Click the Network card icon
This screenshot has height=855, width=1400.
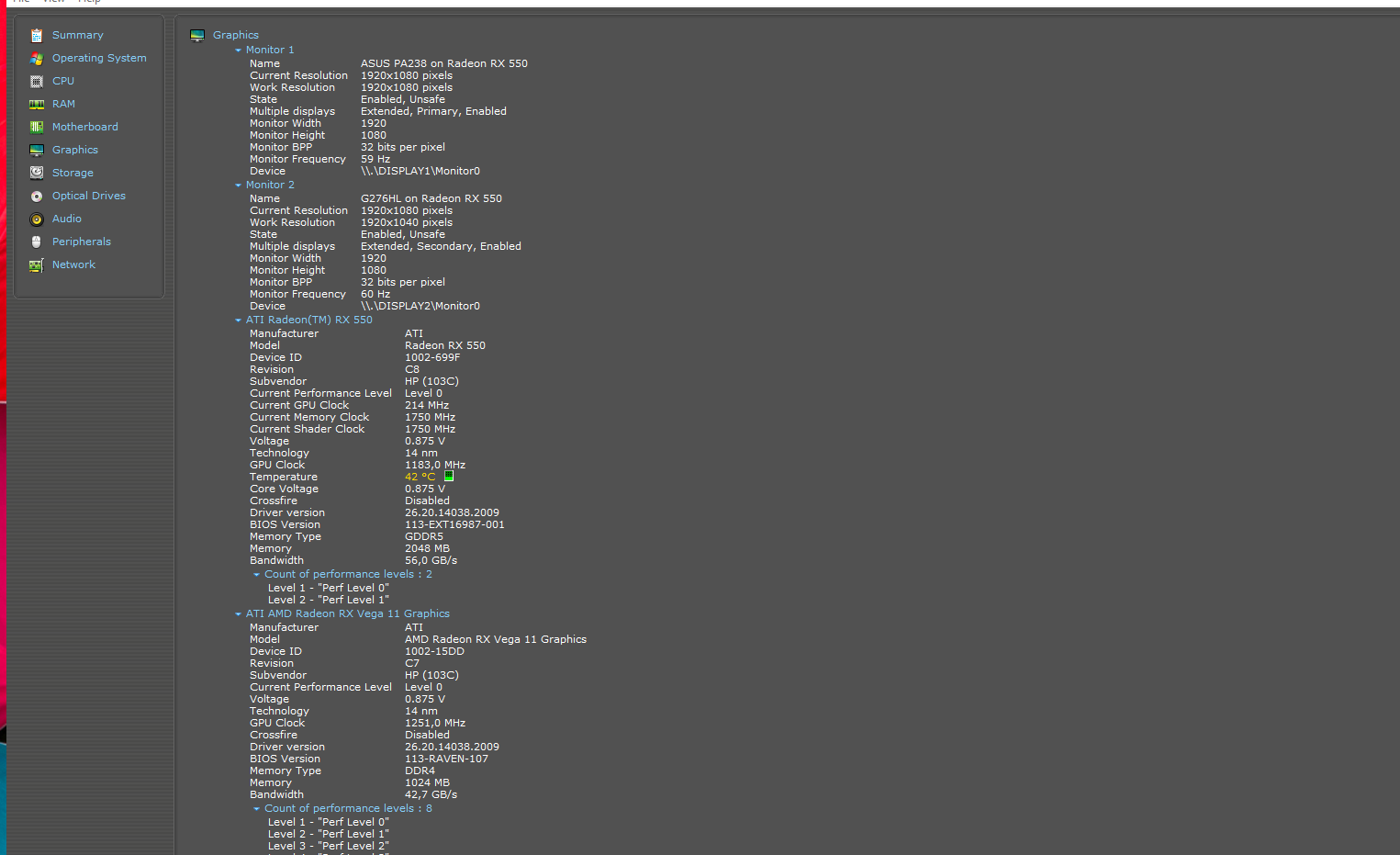37,264
